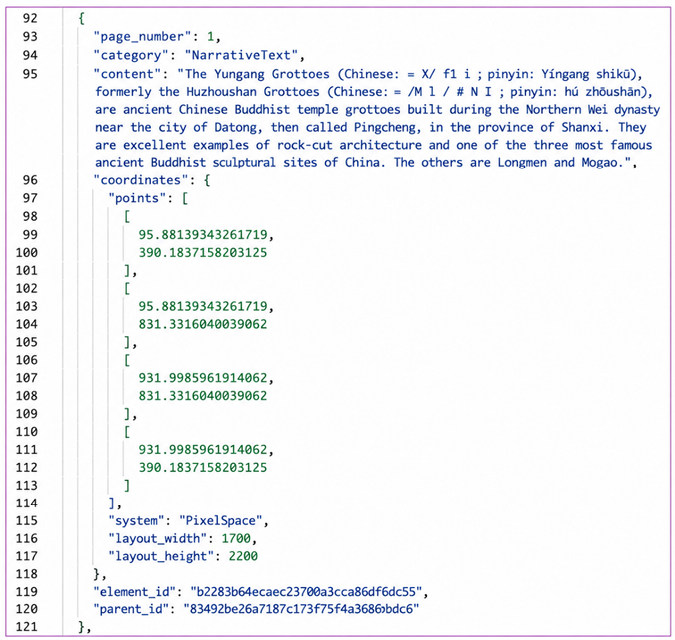Click the closing bracket on line 113
This screenshot has width=675, height=640.
[x=127, y=486]
